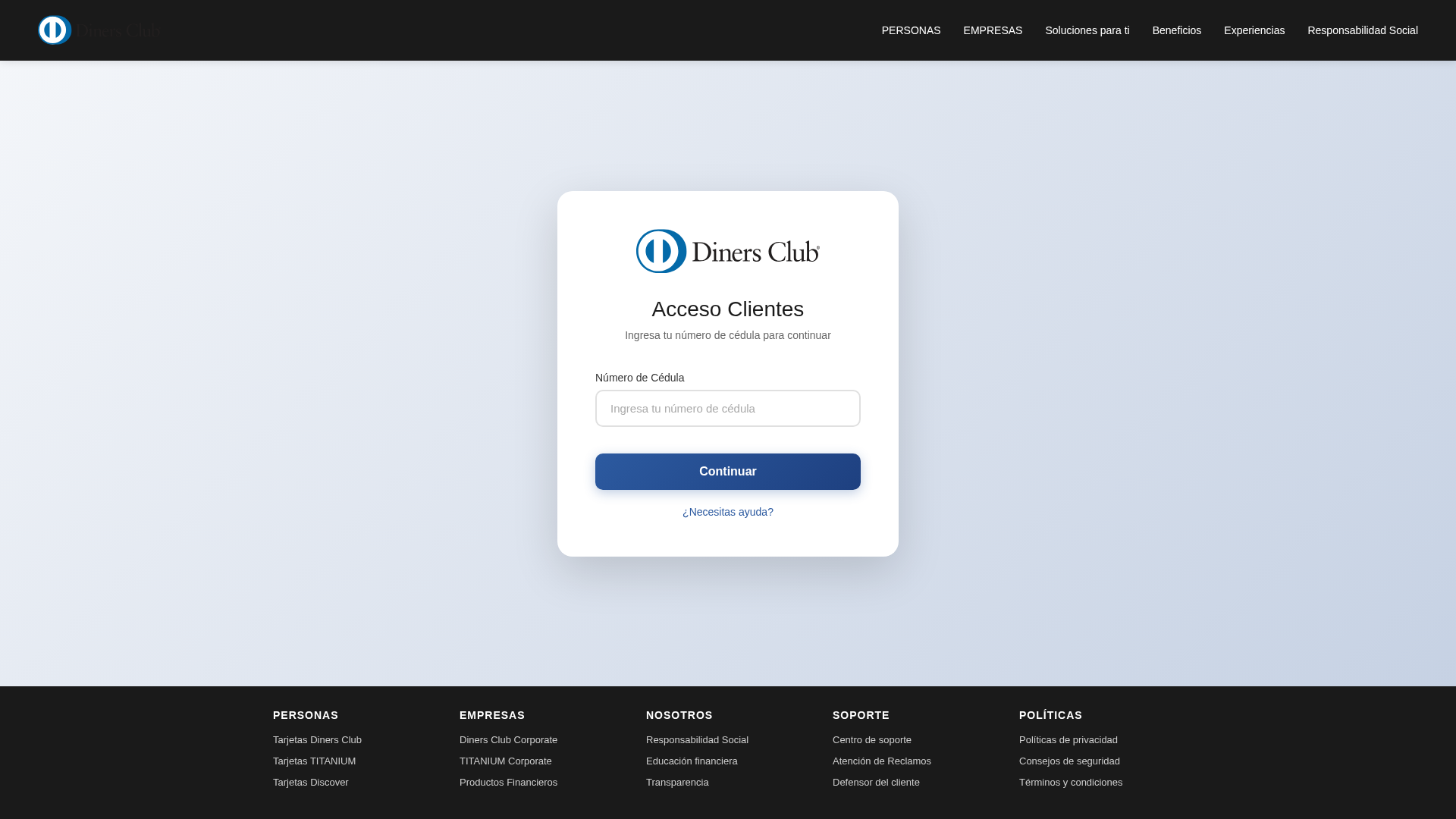Viewport: 1456px width, 819px height.
Task: Click the Diners Club header logo
Action: [x=99, y=30]
